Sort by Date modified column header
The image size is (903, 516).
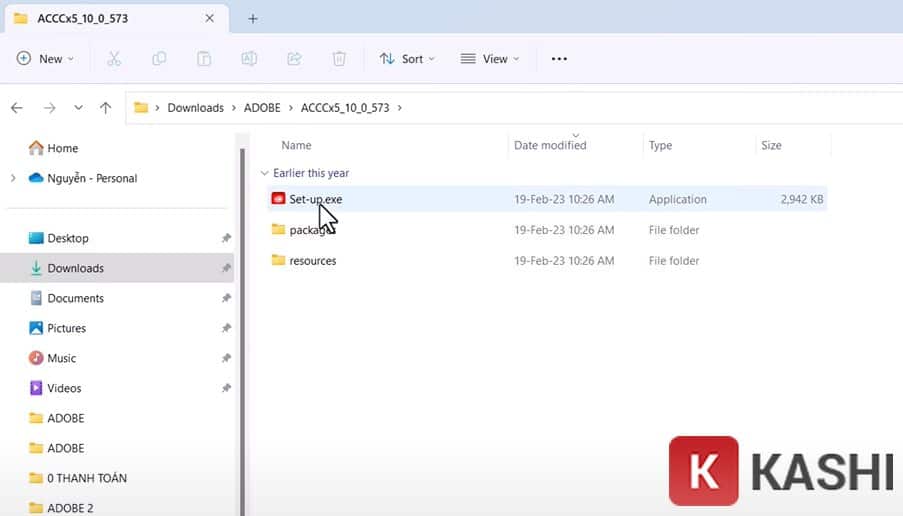[550, 145]
